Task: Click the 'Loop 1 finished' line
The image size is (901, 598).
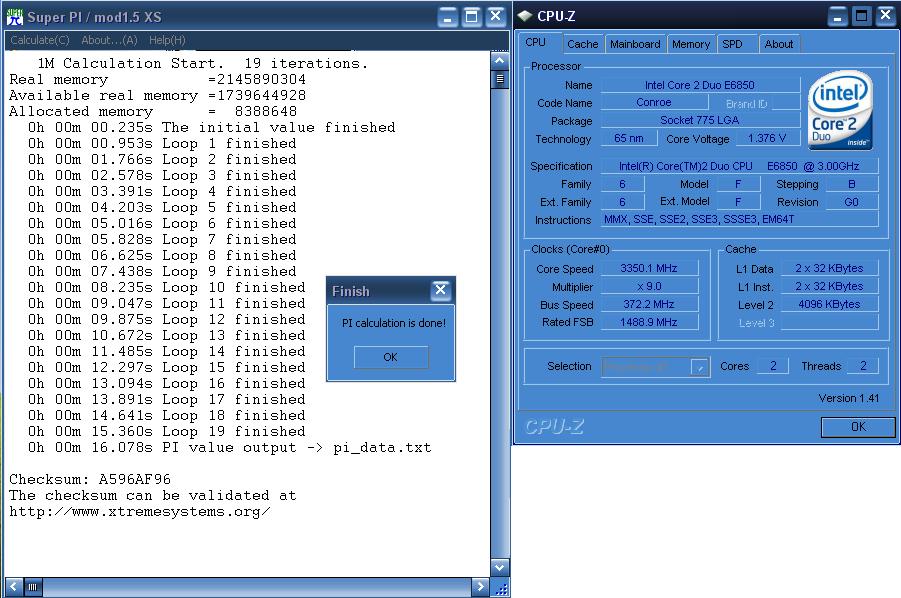Action: tap(162, 143)
